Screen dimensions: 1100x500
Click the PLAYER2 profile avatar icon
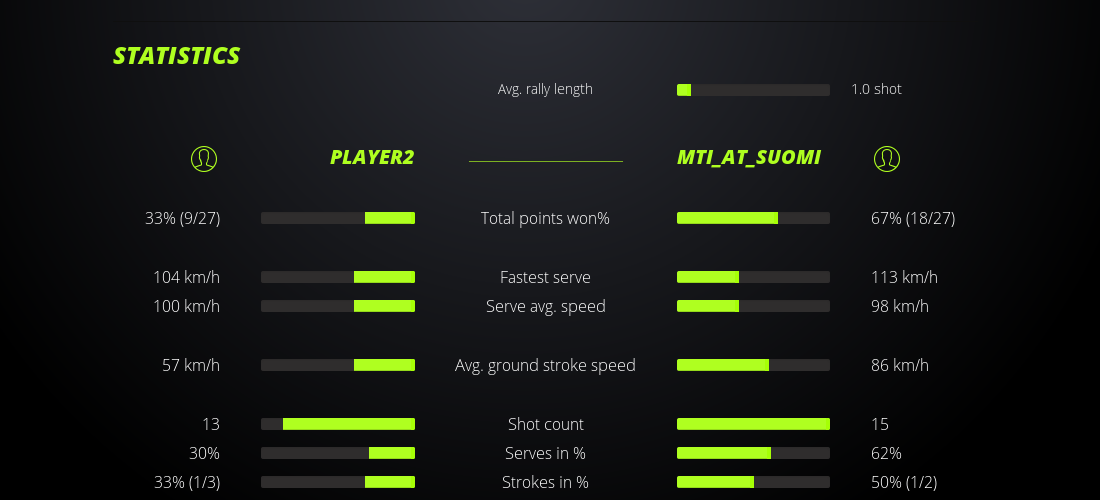(x=204, y=158)
